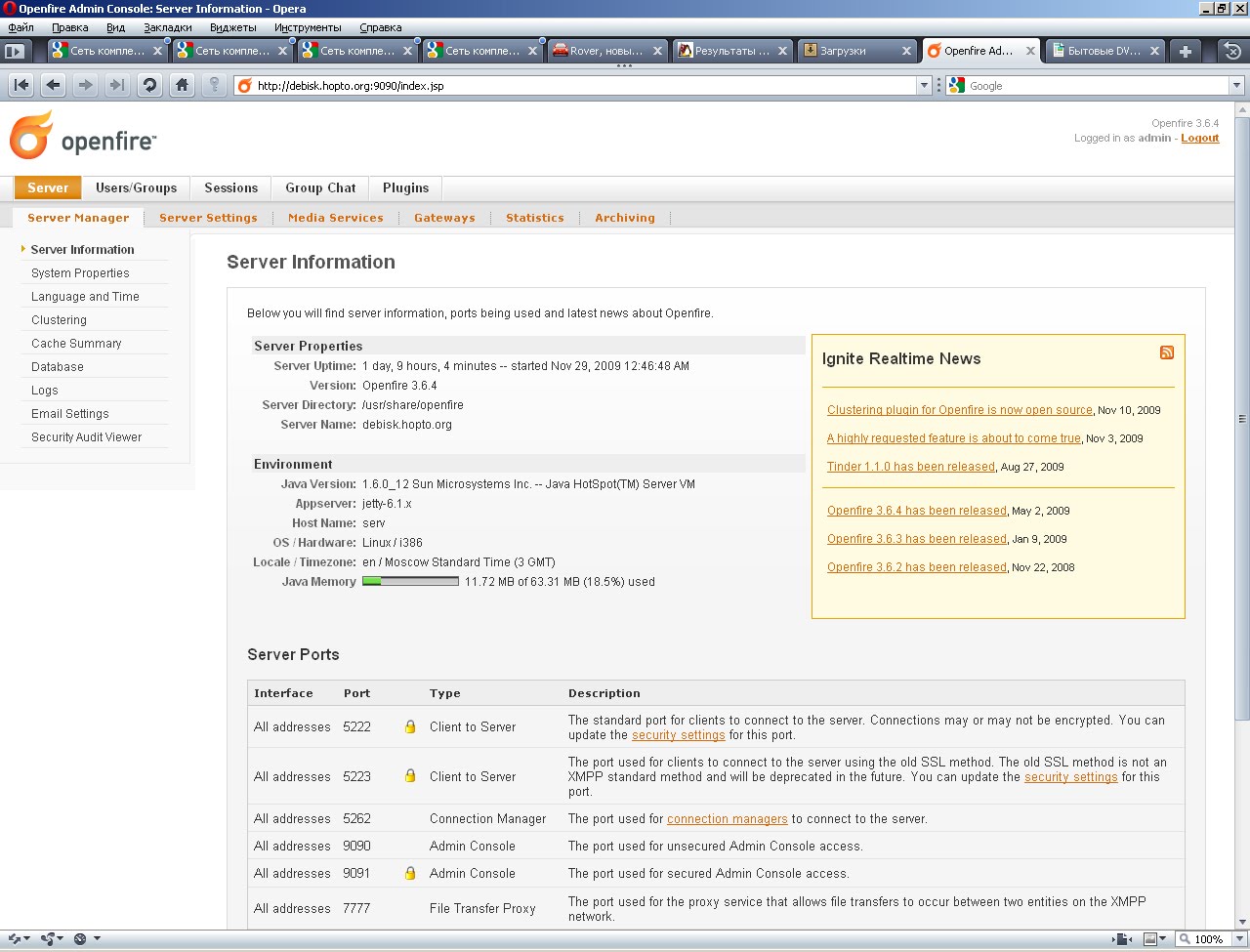Open the Archiving subtab

pos(625,218)
